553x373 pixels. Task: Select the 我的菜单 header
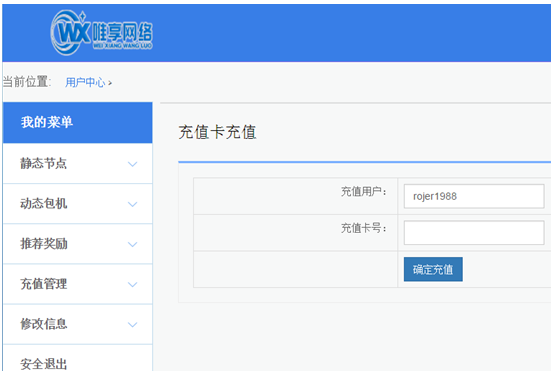(78, 123)
